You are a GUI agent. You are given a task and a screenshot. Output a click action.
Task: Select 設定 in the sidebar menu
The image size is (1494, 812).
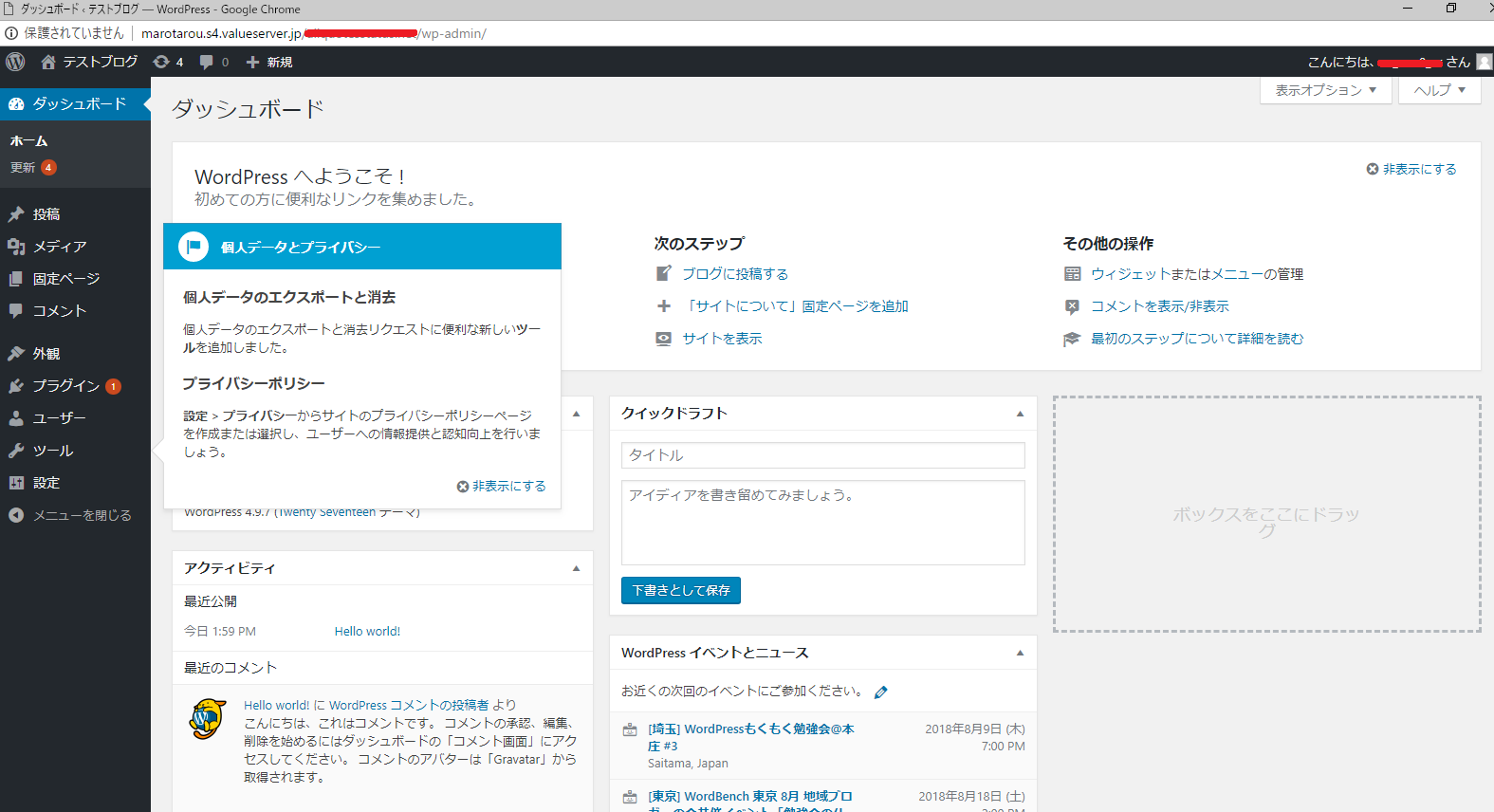click(x=46, y=483)
